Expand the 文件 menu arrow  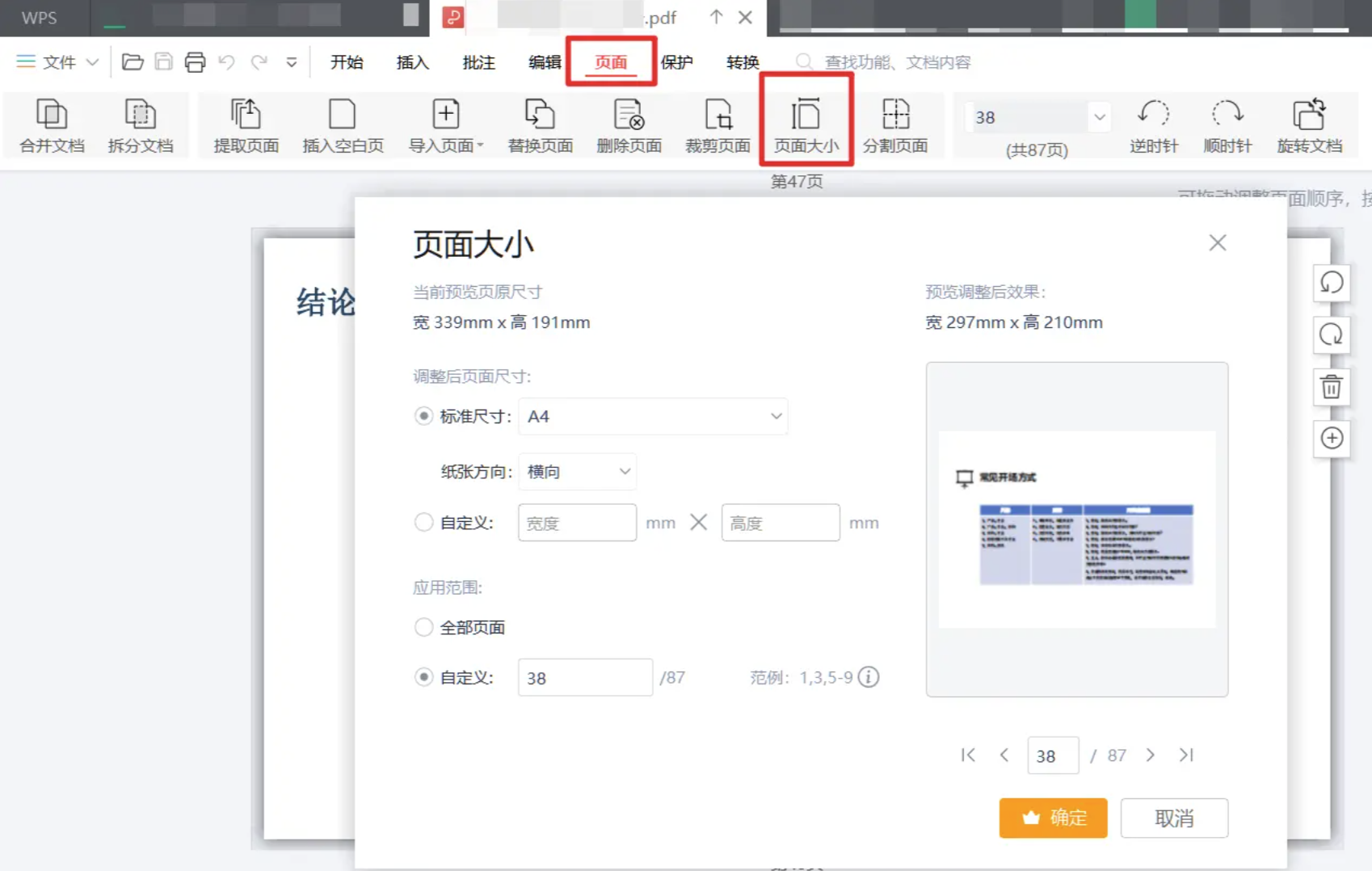(x=92, y=62)
